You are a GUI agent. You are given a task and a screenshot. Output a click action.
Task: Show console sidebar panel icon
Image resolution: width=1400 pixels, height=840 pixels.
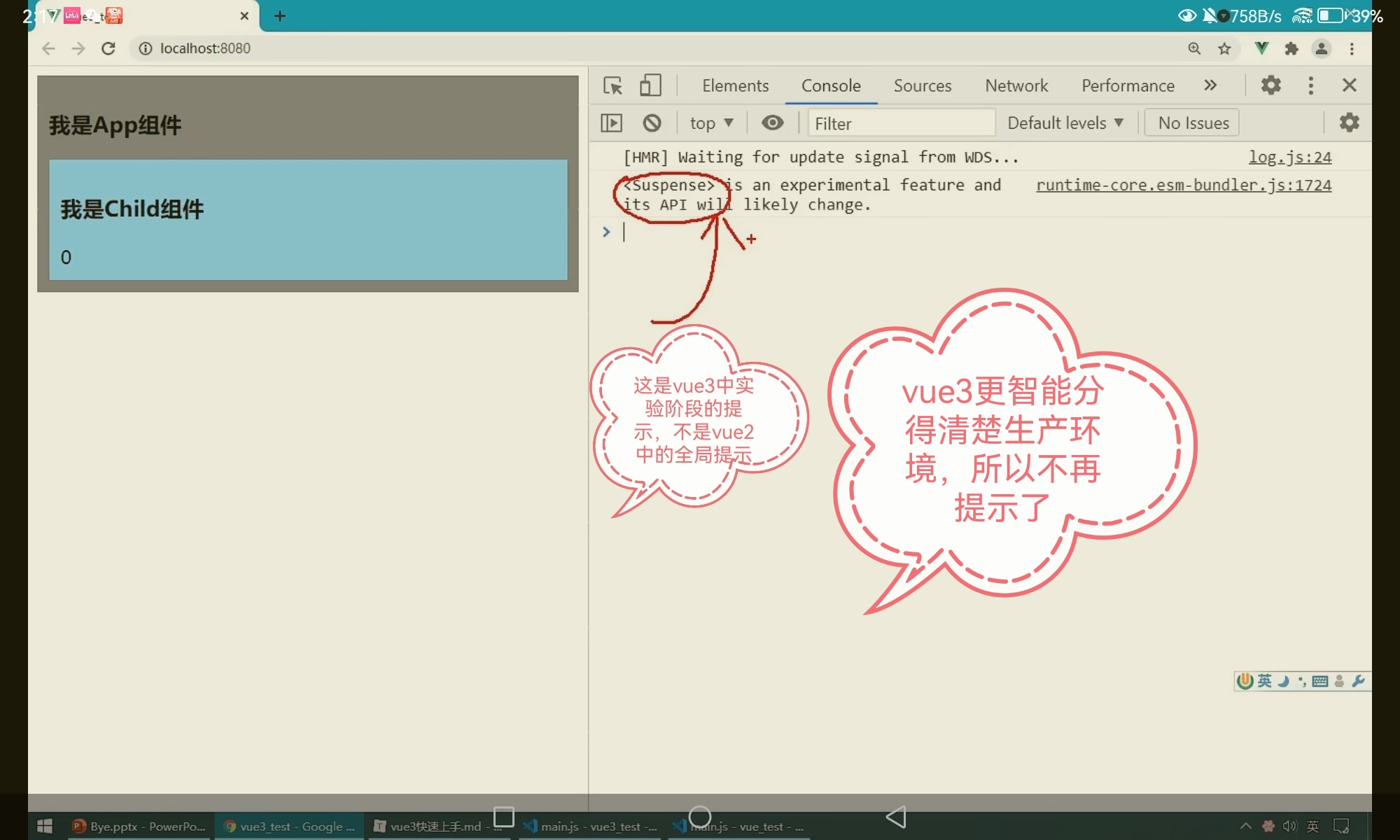click(611, 123)
